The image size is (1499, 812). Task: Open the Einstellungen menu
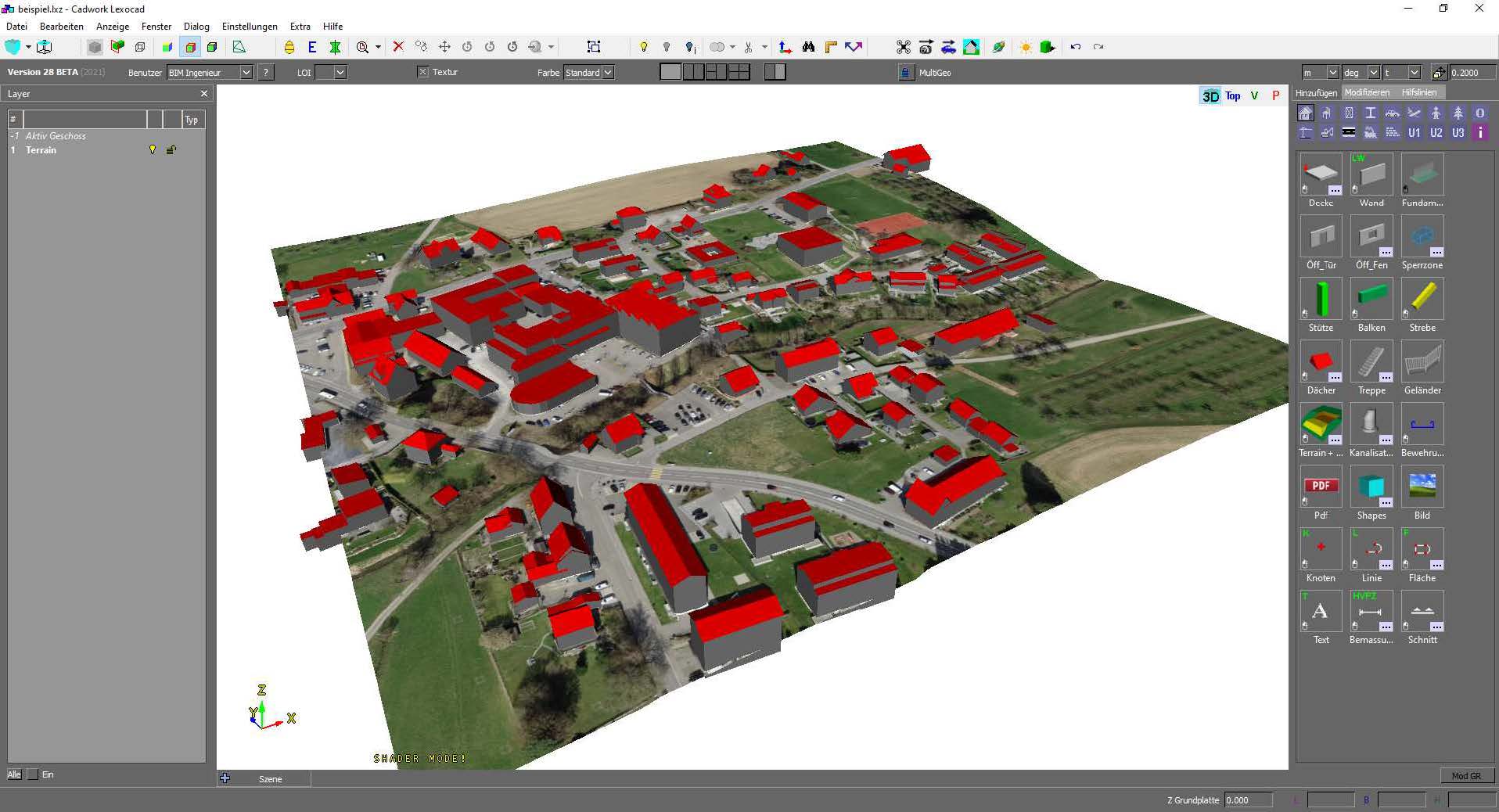coord(249,27)
